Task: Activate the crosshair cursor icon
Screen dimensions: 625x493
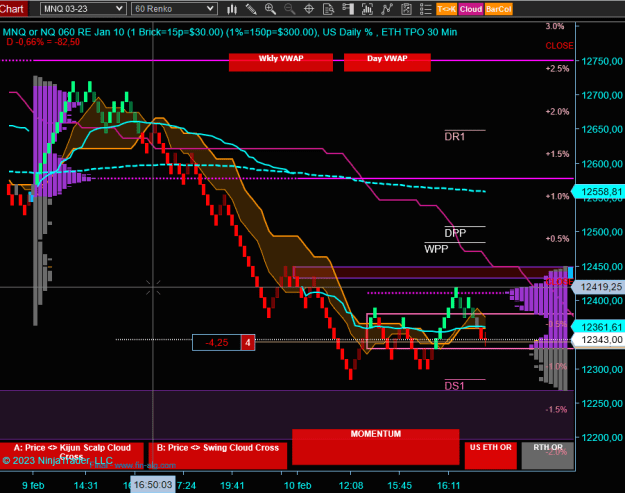Action: 309,9
